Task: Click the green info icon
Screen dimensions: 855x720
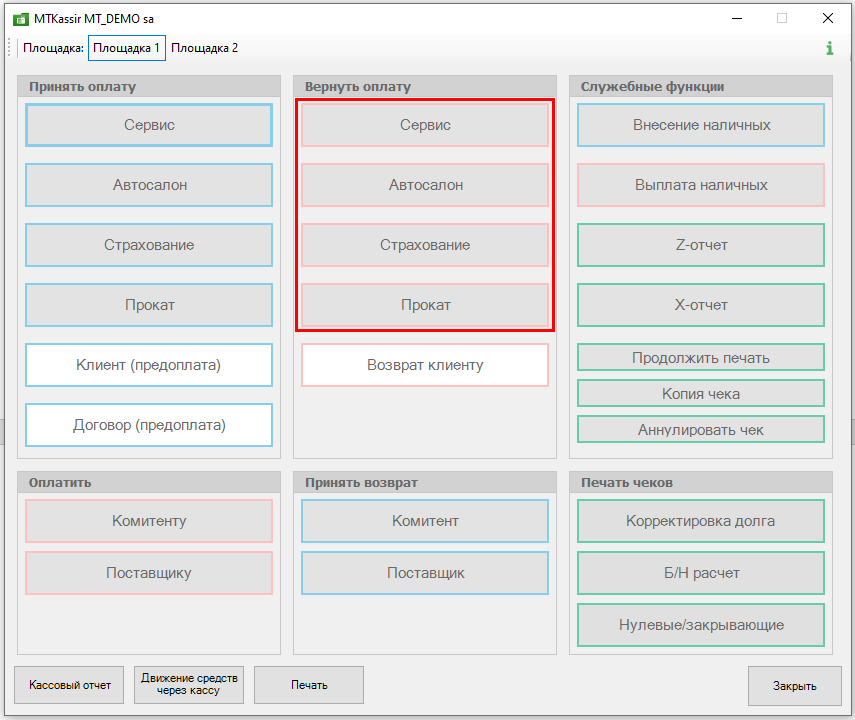Action: pos(829,48)
